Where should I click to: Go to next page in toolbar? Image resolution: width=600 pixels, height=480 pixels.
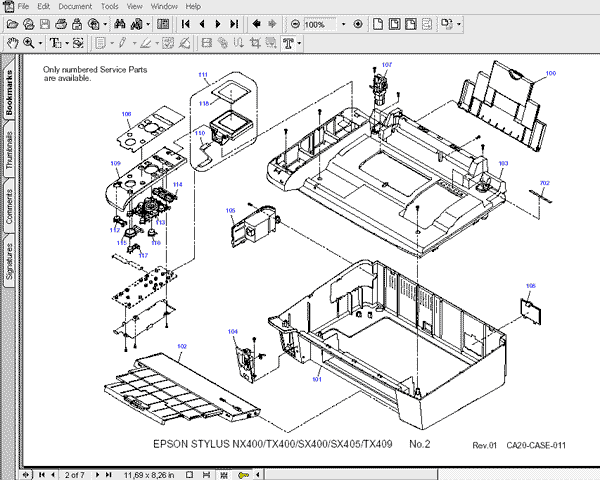pyautogui.click(x=218, y=24)
